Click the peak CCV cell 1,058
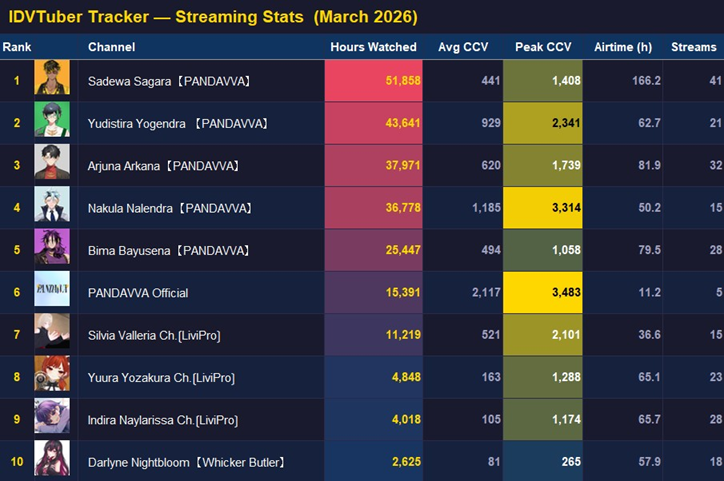The width and height of the screenshot is (724, 481). click(x=543, y=250)
